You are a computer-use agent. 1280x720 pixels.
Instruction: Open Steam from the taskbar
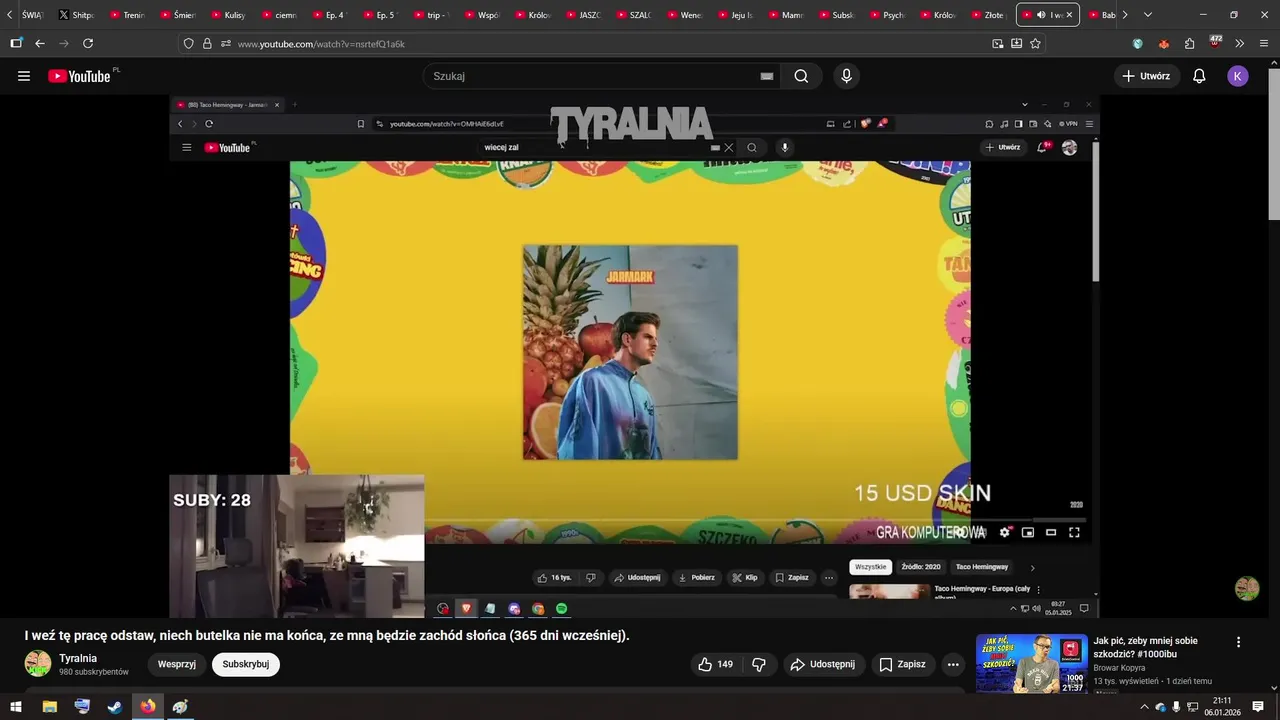pyautogui.click(x=115, y=707)
